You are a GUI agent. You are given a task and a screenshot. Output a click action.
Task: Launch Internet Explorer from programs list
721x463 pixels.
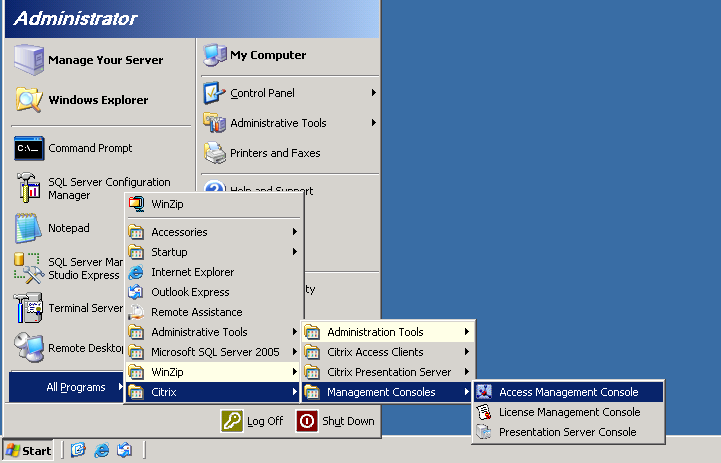(x=213, y=272)
